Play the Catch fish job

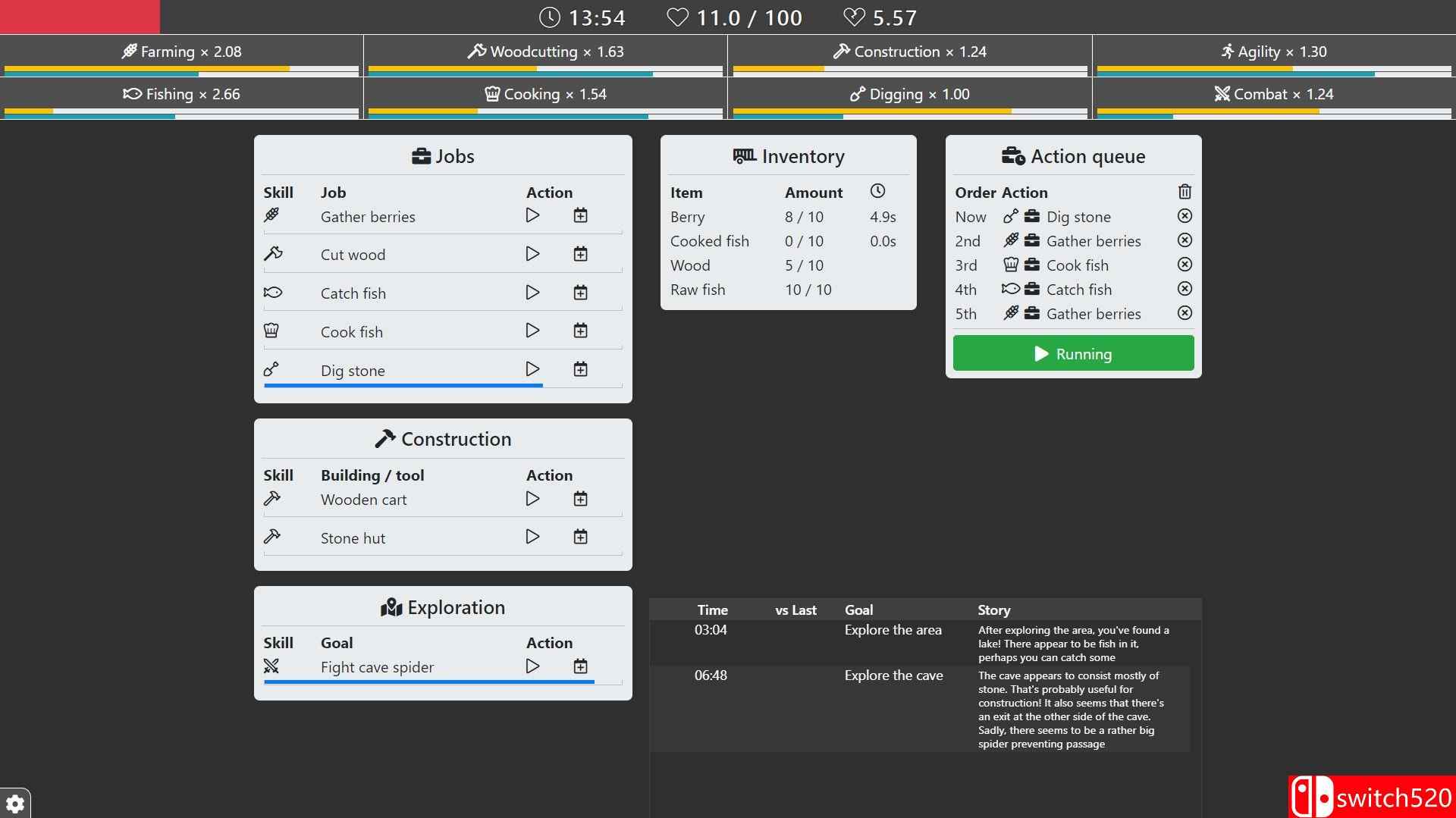pos(532,293)
